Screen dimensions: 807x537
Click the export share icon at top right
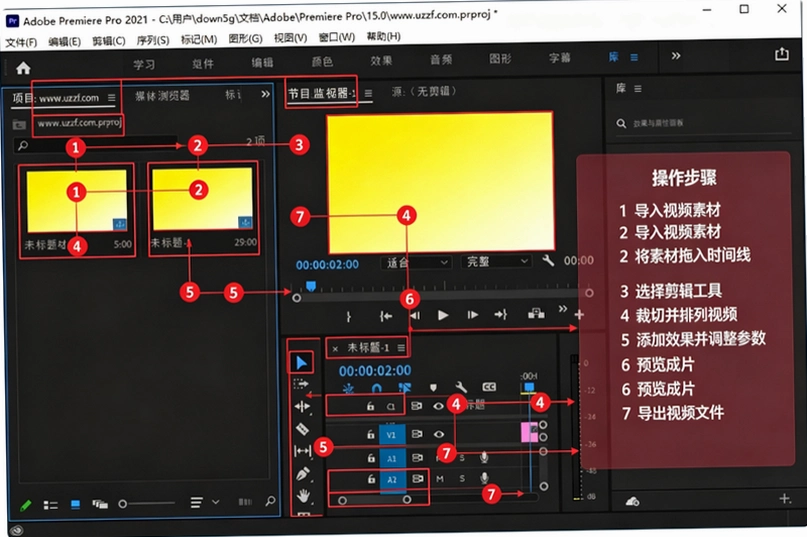[782, 54]
